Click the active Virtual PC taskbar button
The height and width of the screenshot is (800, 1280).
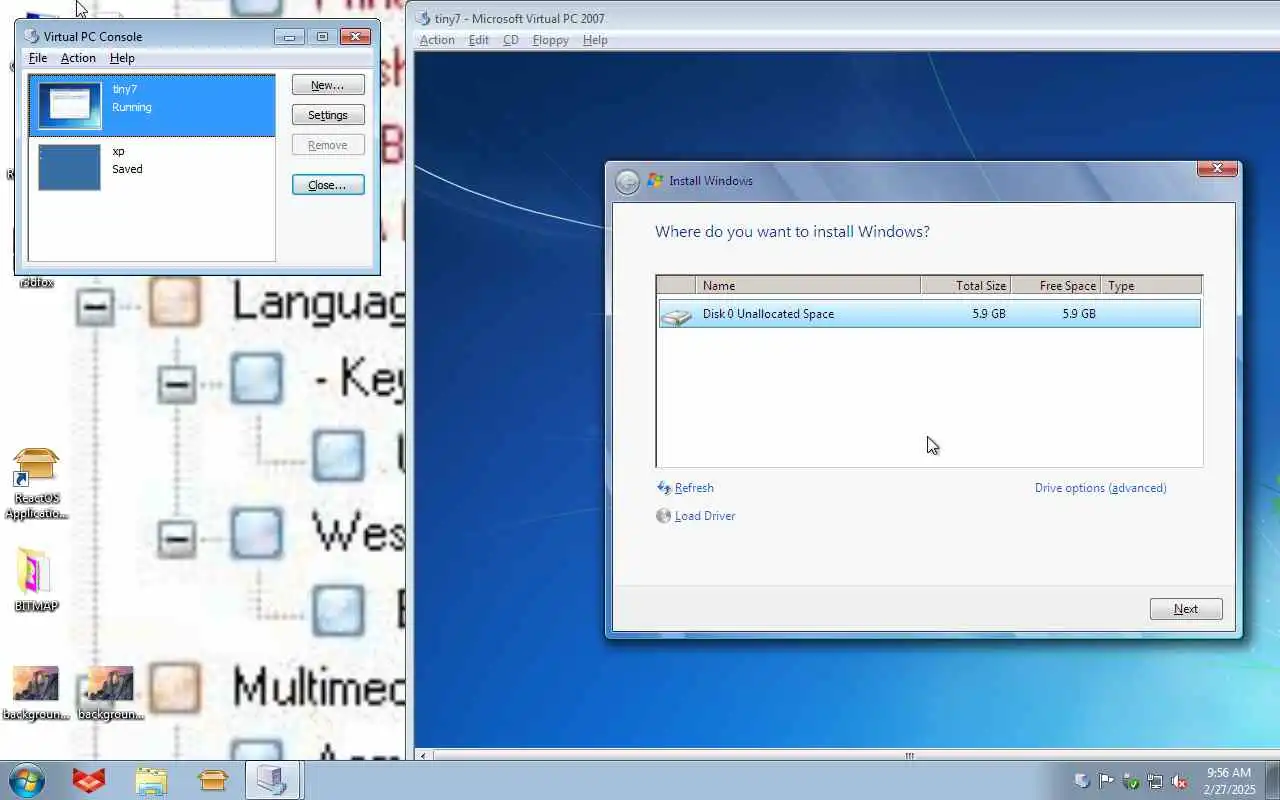[x=272, y=780]
